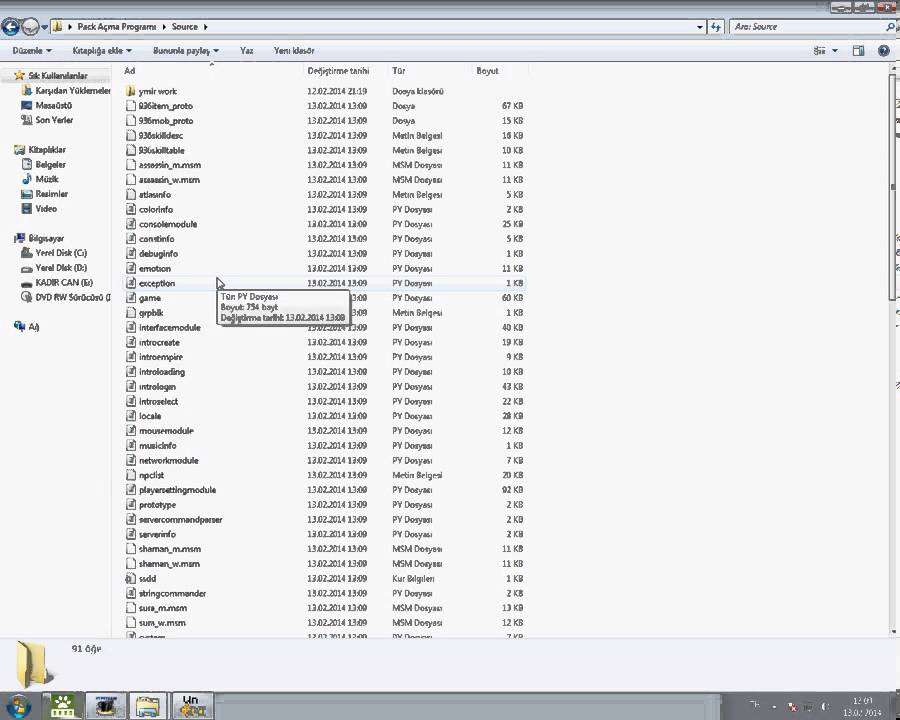Click the taskbar clock showing 13.02.2014
The width and height of the screenshot is (900, 720).
point(862,706)
